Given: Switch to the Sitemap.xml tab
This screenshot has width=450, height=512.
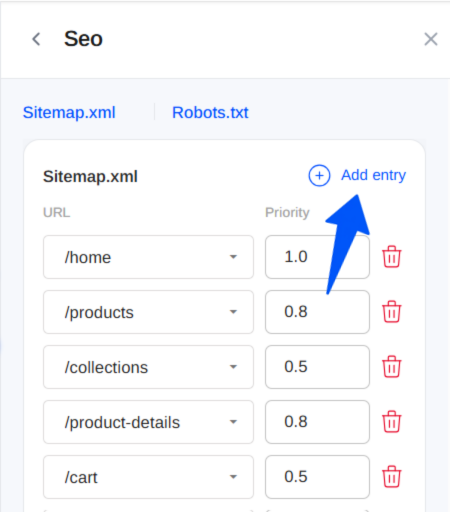Looking at the screenshot, I should pyautogui.click(x=69, y=112).
